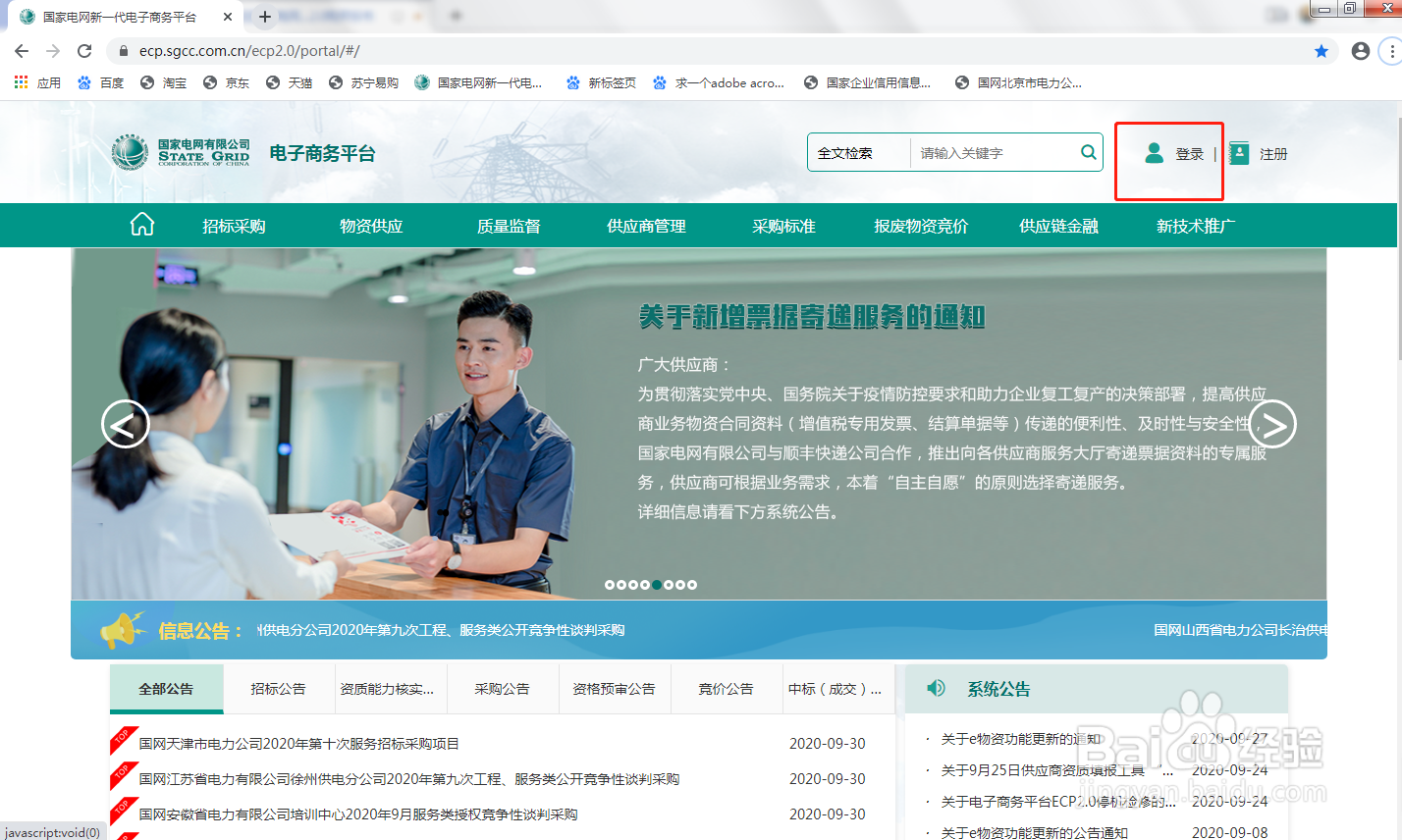
Task: Select the highlighted carousel pagination dot
Action: tap(656, 584)
